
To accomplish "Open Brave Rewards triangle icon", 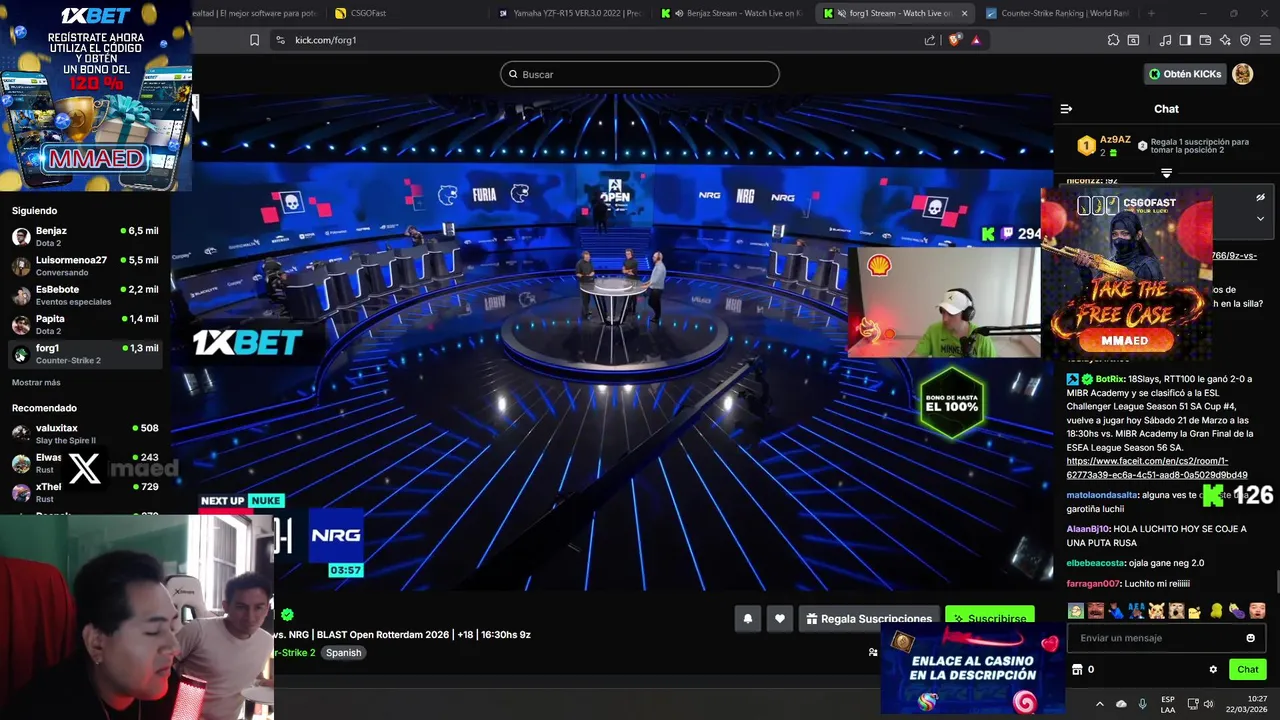I will click(976, 40).
